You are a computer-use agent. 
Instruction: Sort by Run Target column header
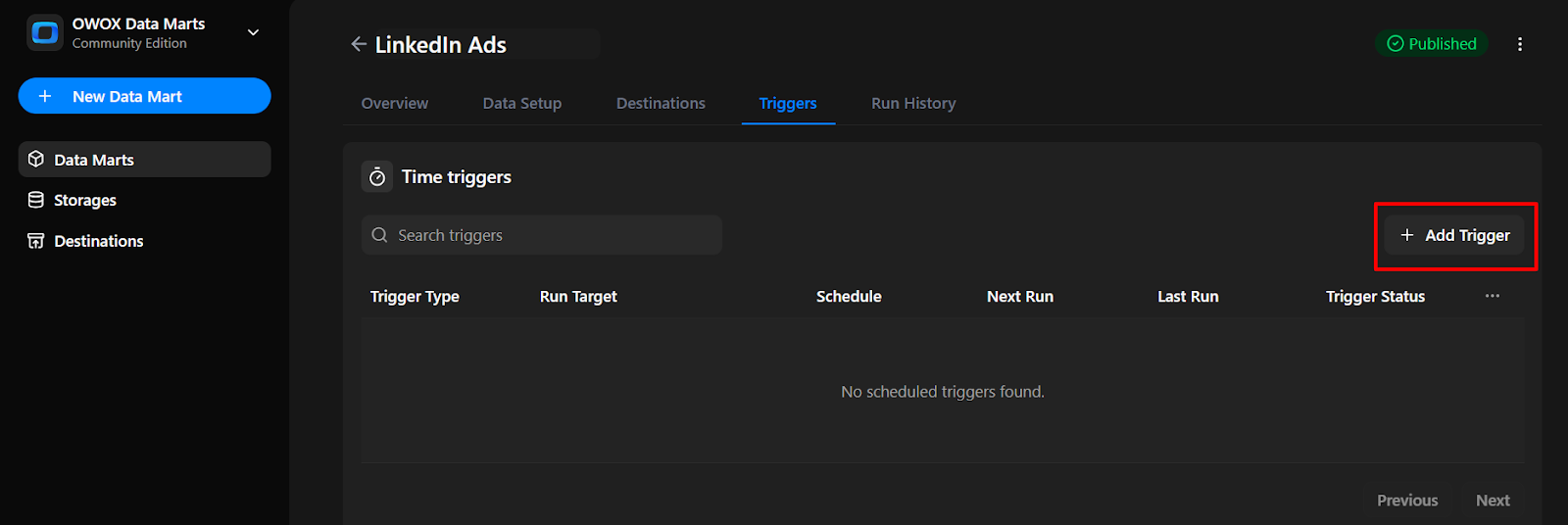pos(578,296)
